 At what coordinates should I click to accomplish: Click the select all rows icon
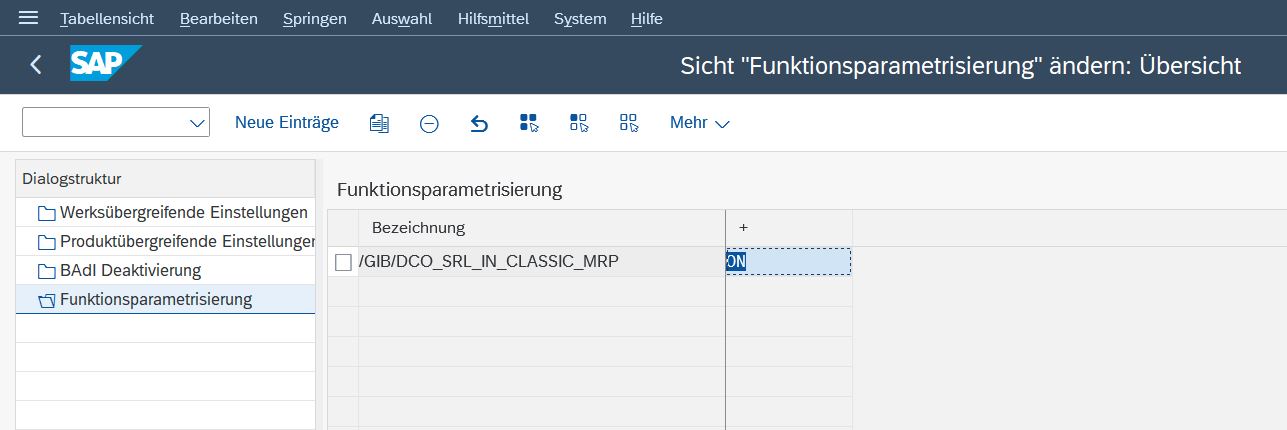click(x=529, y=123)
